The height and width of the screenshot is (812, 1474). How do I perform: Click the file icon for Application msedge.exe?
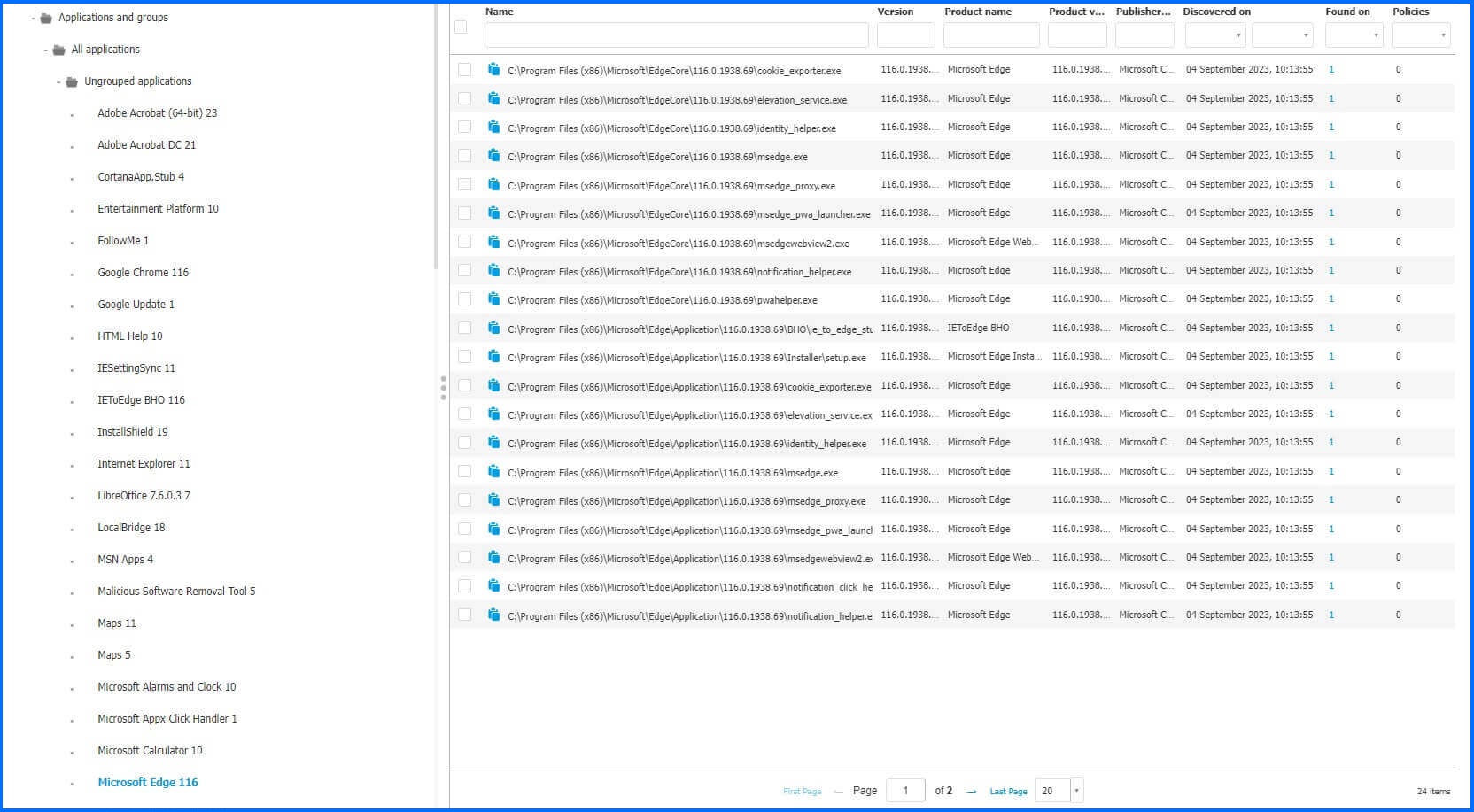pos(493,471)
